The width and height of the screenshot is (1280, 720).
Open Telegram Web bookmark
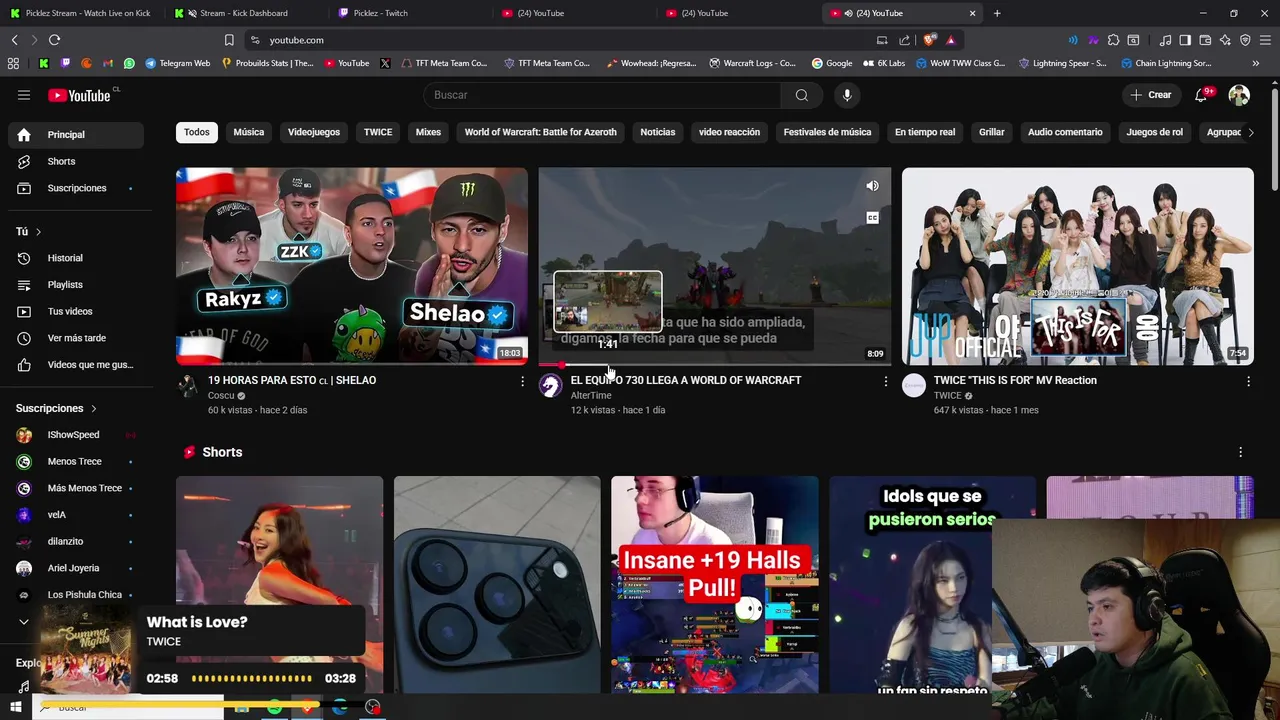point(178,63)
